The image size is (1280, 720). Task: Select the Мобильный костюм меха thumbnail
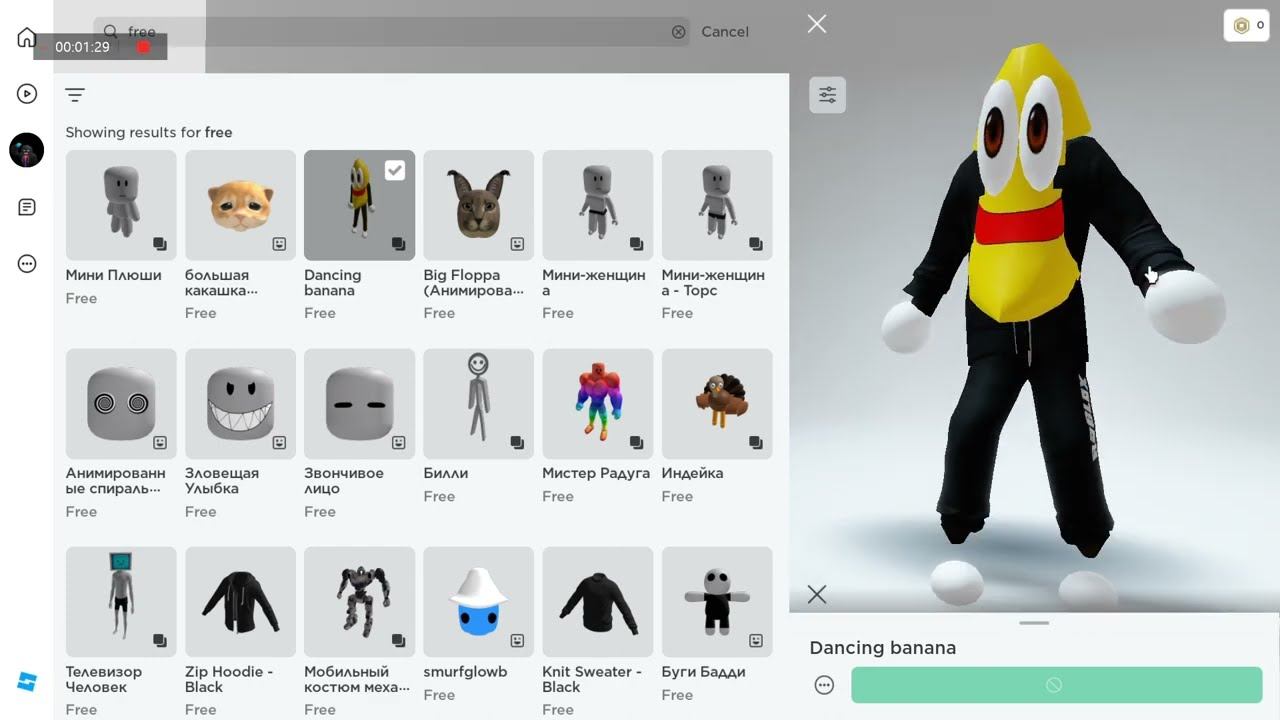click(x=359, y=602)
